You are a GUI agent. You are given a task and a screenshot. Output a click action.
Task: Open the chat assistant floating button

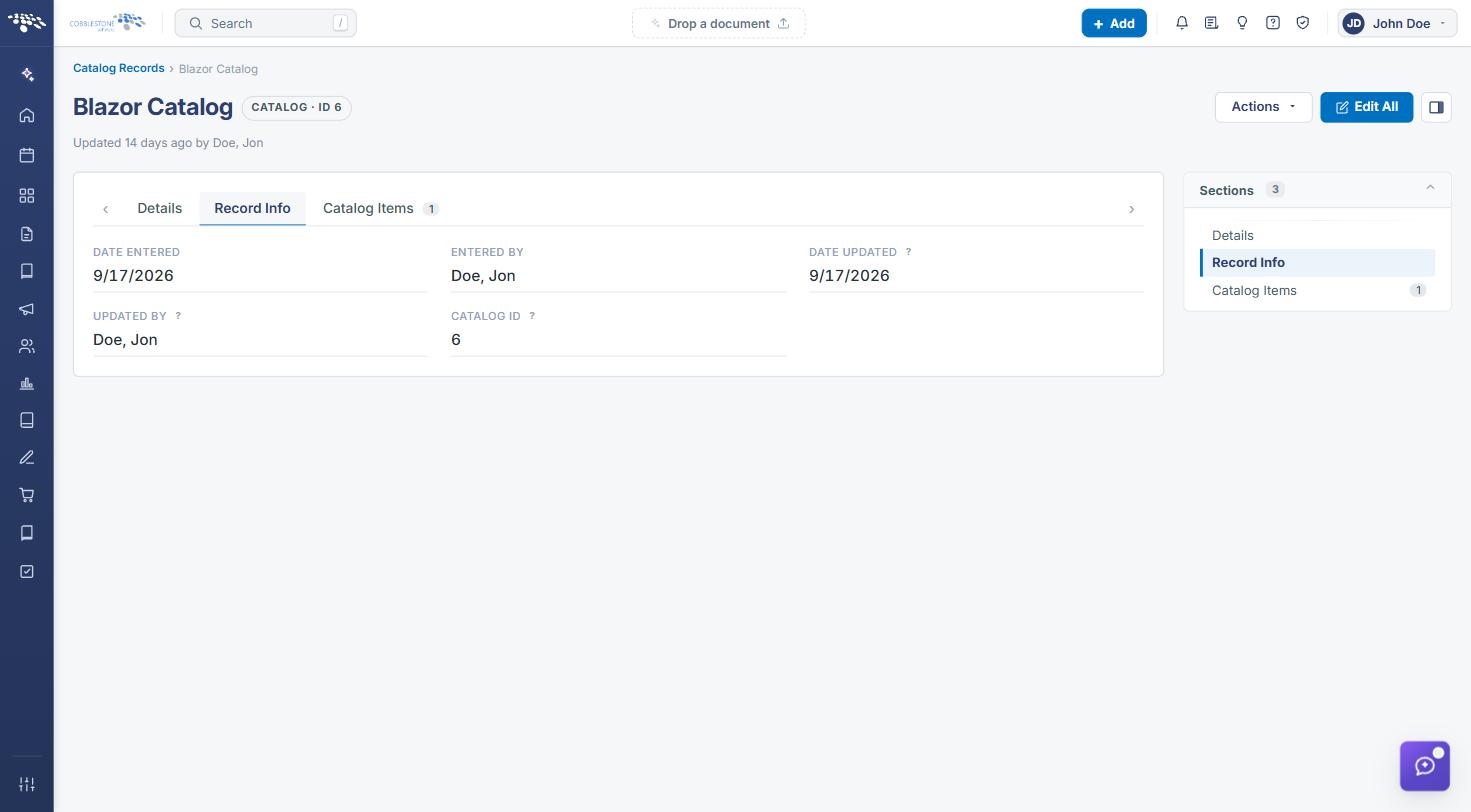click(1425, 766)
